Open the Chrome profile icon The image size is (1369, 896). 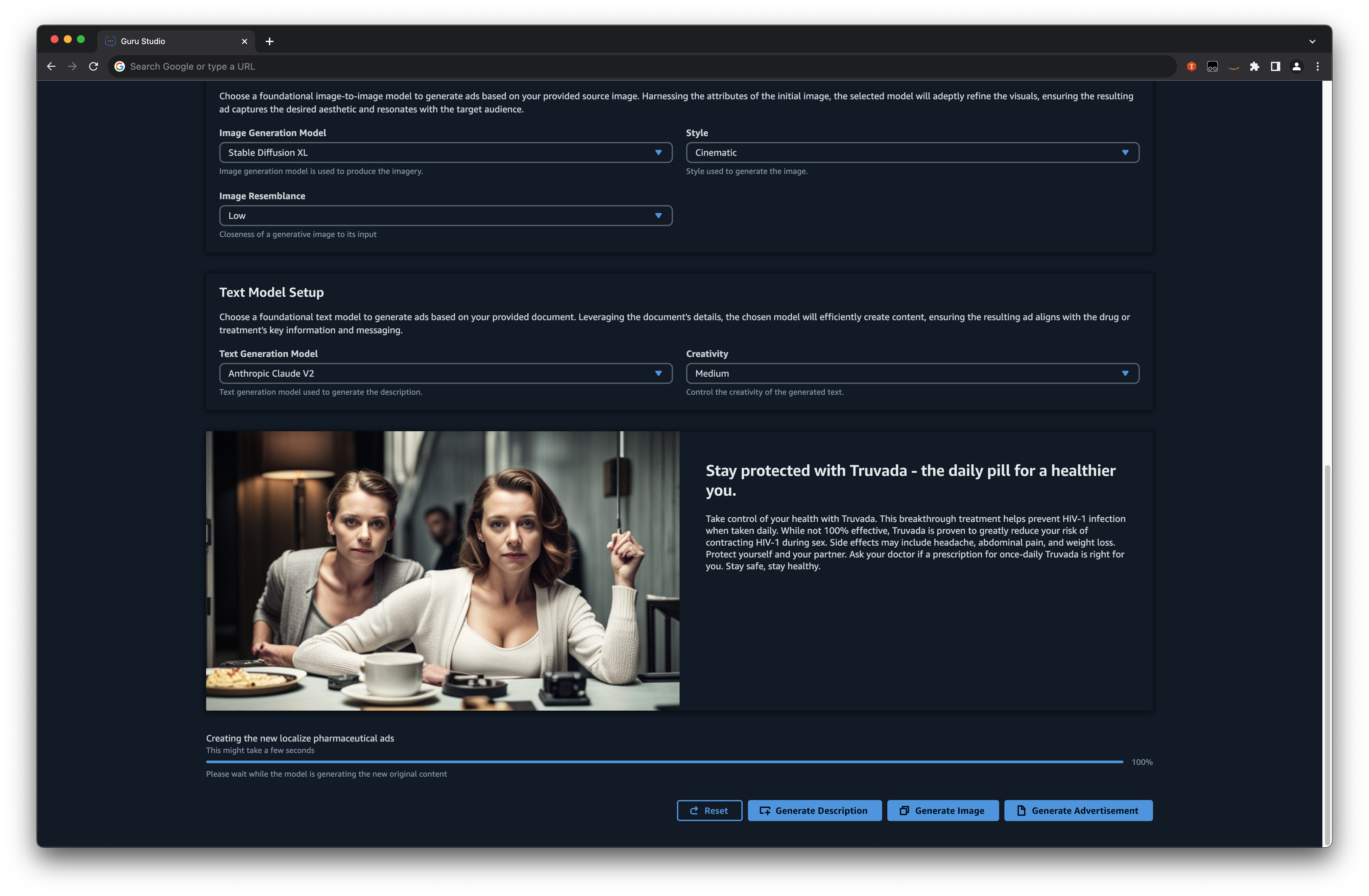point(1296,67)
